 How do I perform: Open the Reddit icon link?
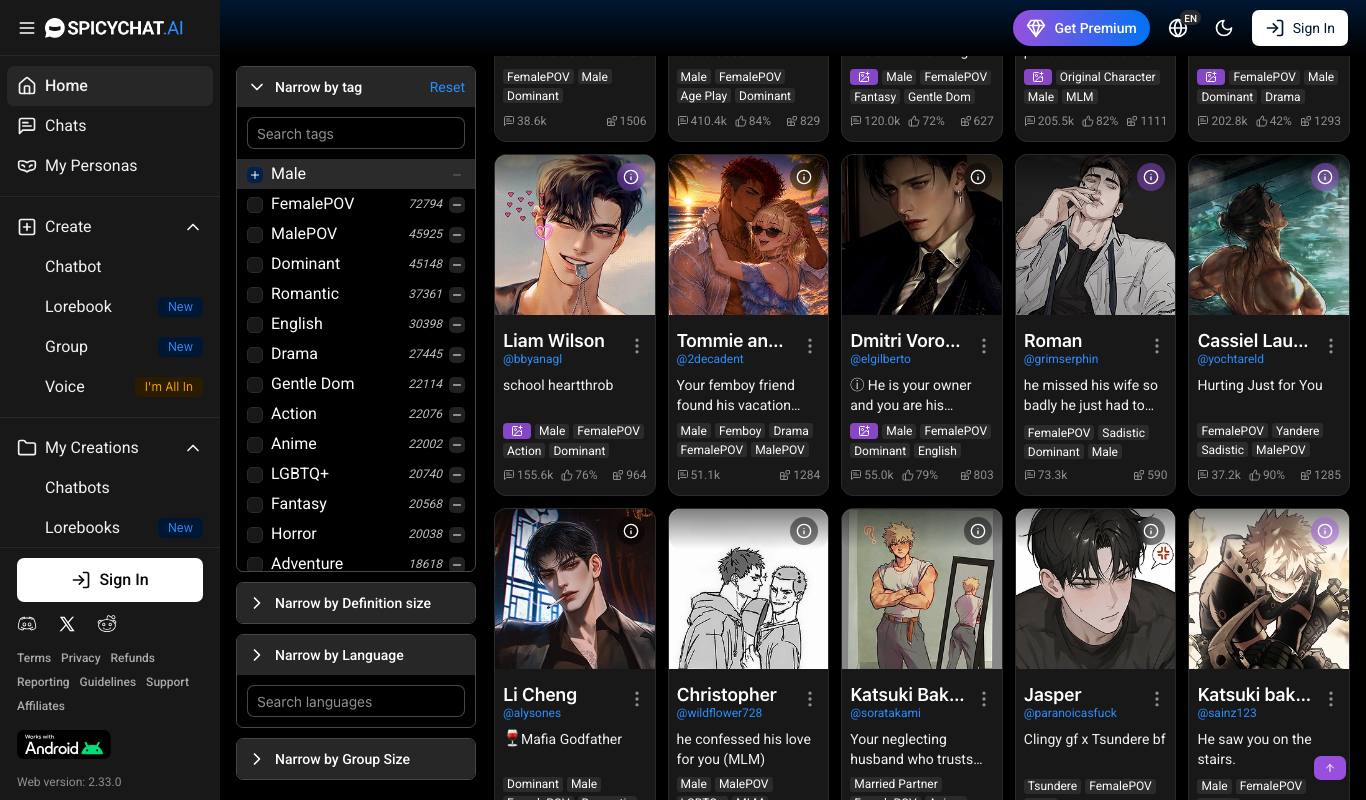107,624
